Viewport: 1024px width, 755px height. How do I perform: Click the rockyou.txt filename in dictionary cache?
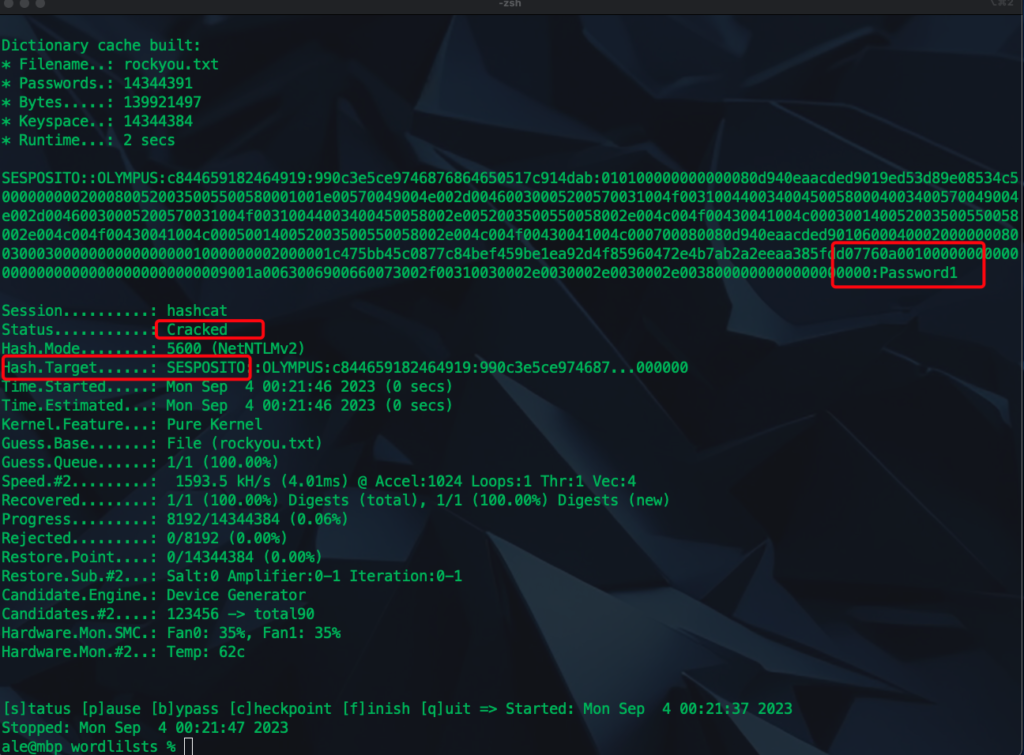pyautogui.click(x=171, y=65)
